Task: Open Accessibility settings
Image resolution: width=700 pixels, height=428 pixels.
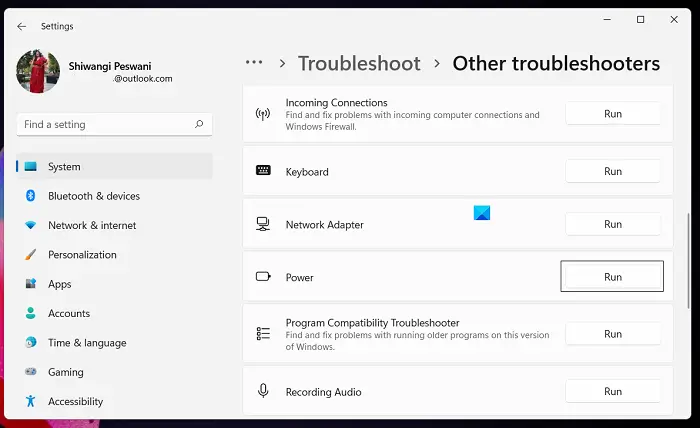Action: point(76,401)
